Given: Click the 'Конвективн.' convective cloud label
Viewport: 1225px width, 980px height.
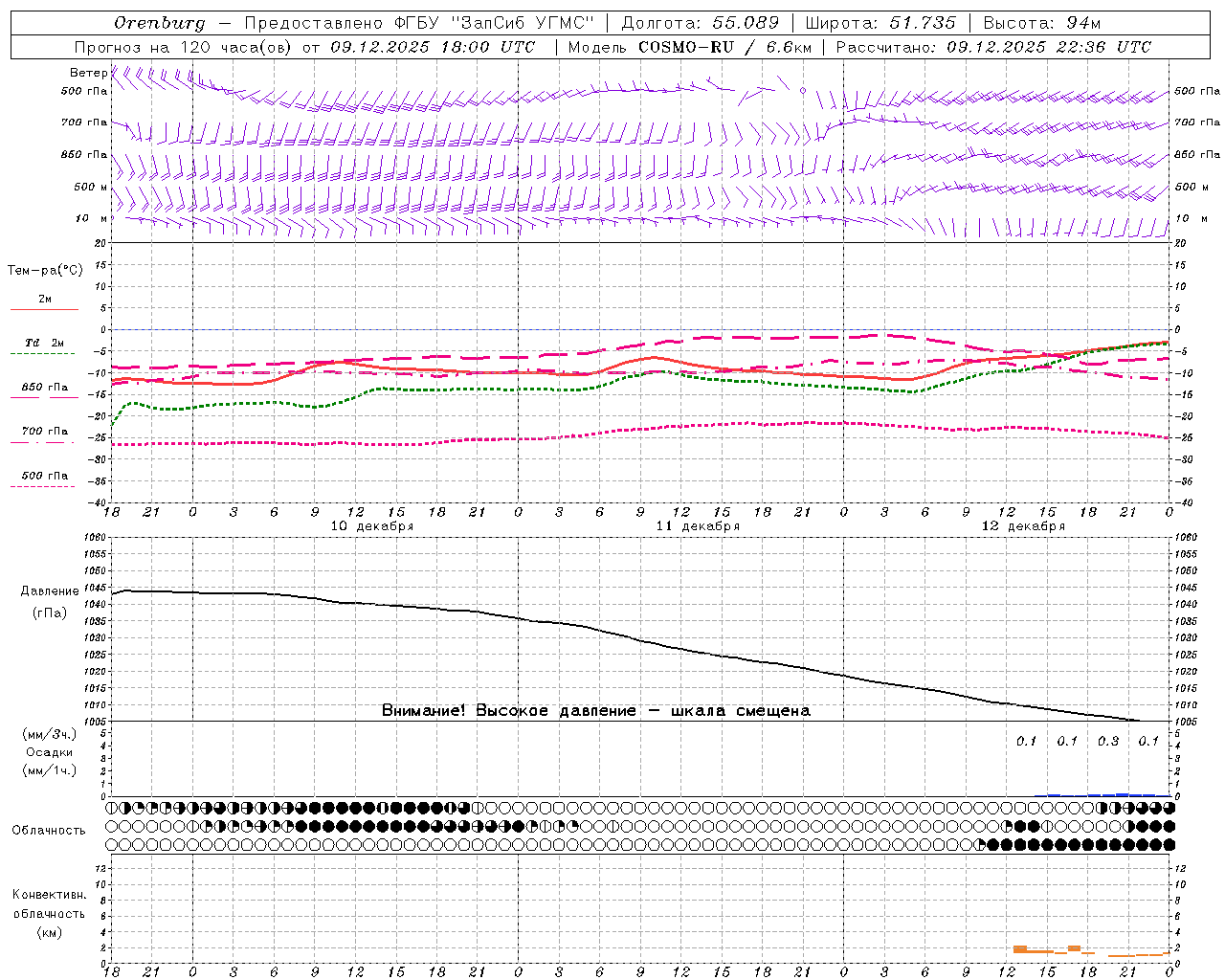Looking at the screenshot, I should tap(50, 895).
